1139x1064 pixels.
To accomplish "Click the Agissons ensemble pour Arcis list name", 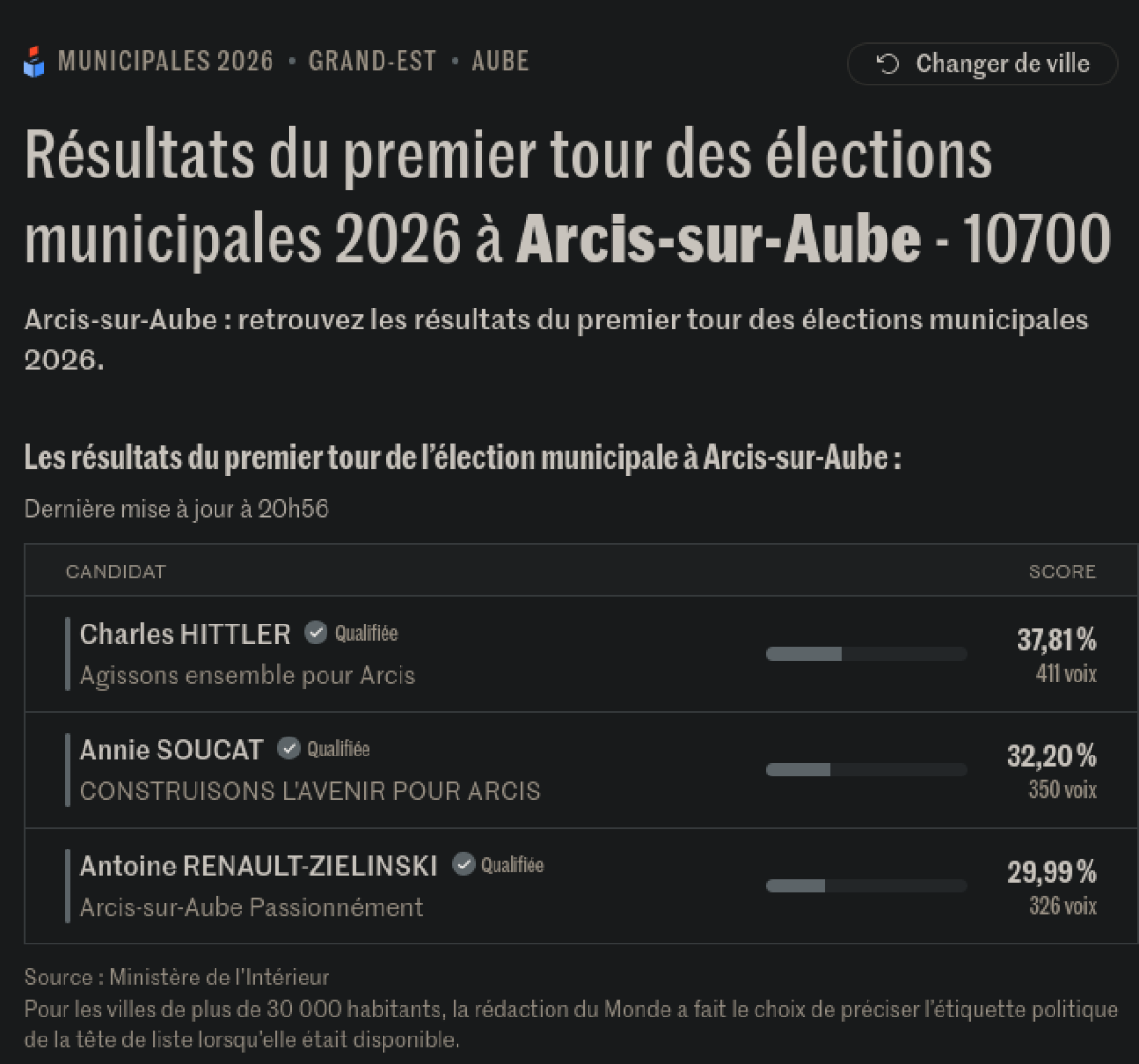I will click(x=247, y=676).
